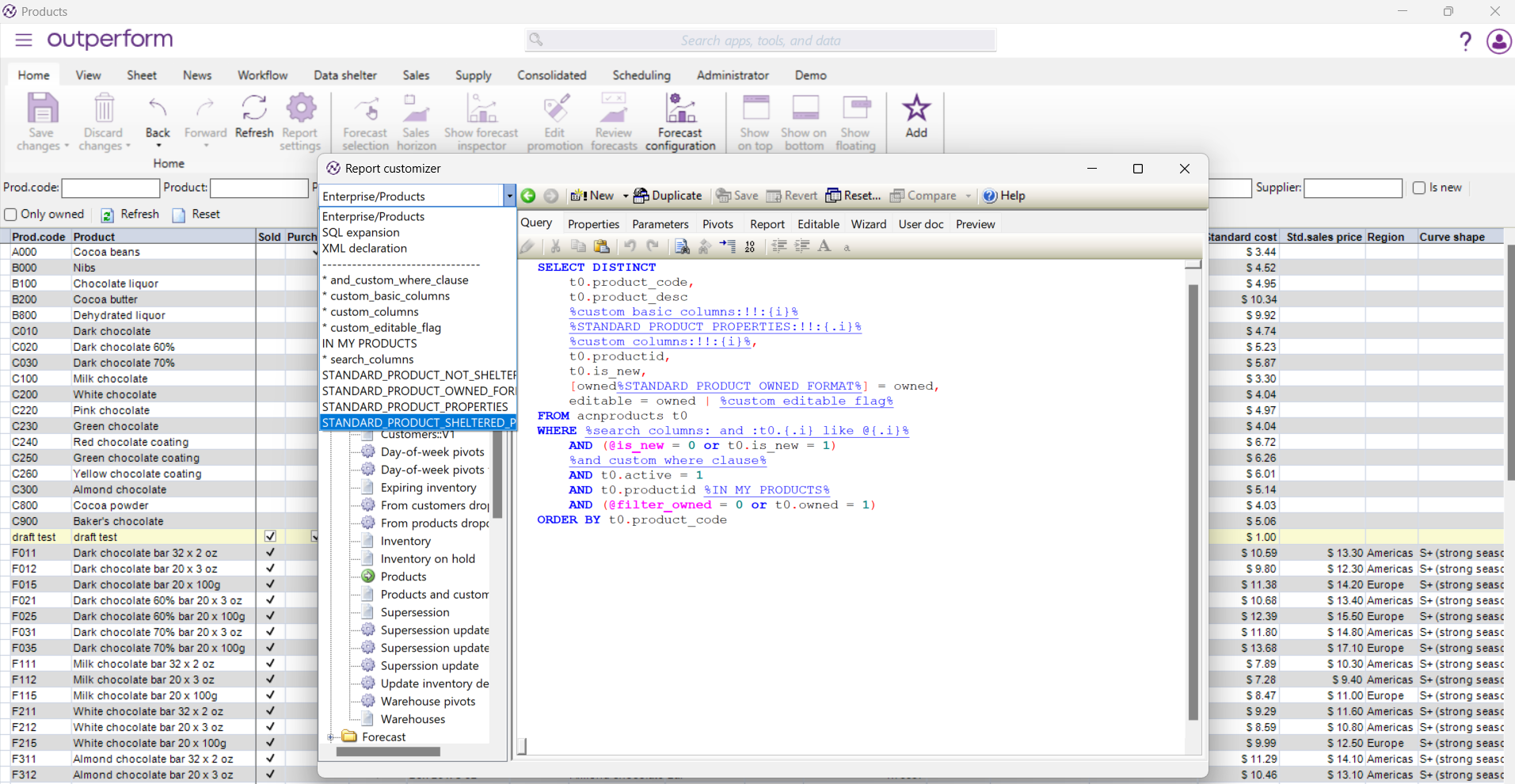Click the report tree horizontal scrollbar

(x=388, y=752)
